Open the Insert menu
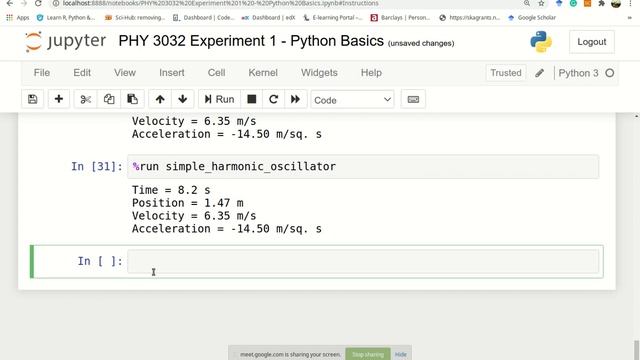 pos(171,73)
